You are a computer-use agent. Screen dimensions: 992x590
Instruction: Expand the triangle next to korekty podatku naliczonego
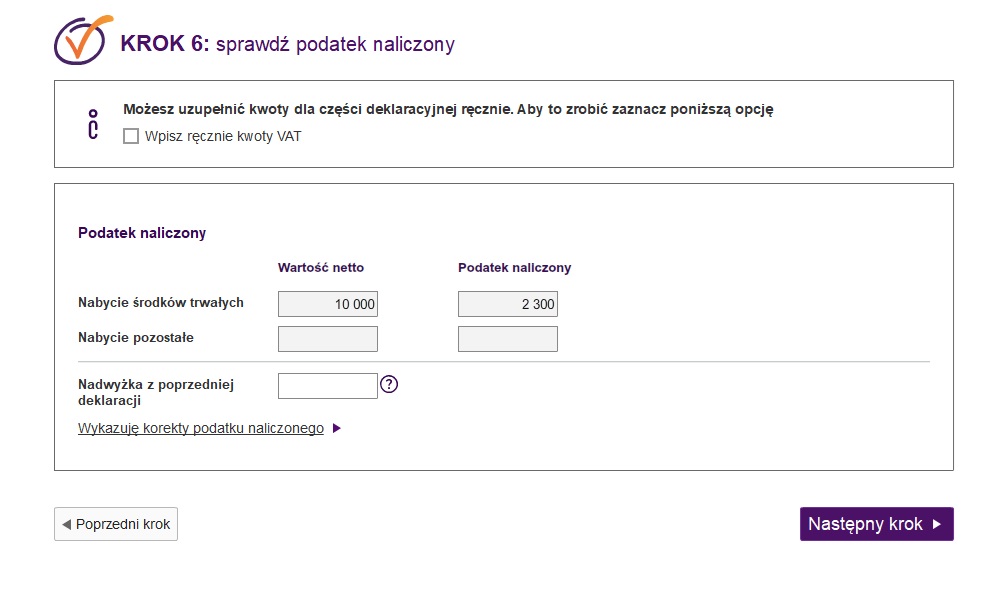[337, 428]
